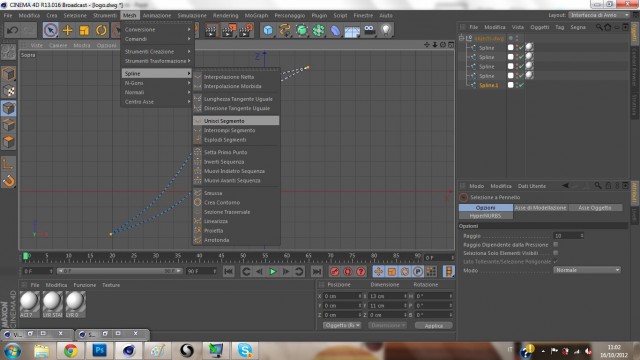Open Photoshop from the taskbar
The width and height of the screenshot is (640, 360).
tap(99, 351)
